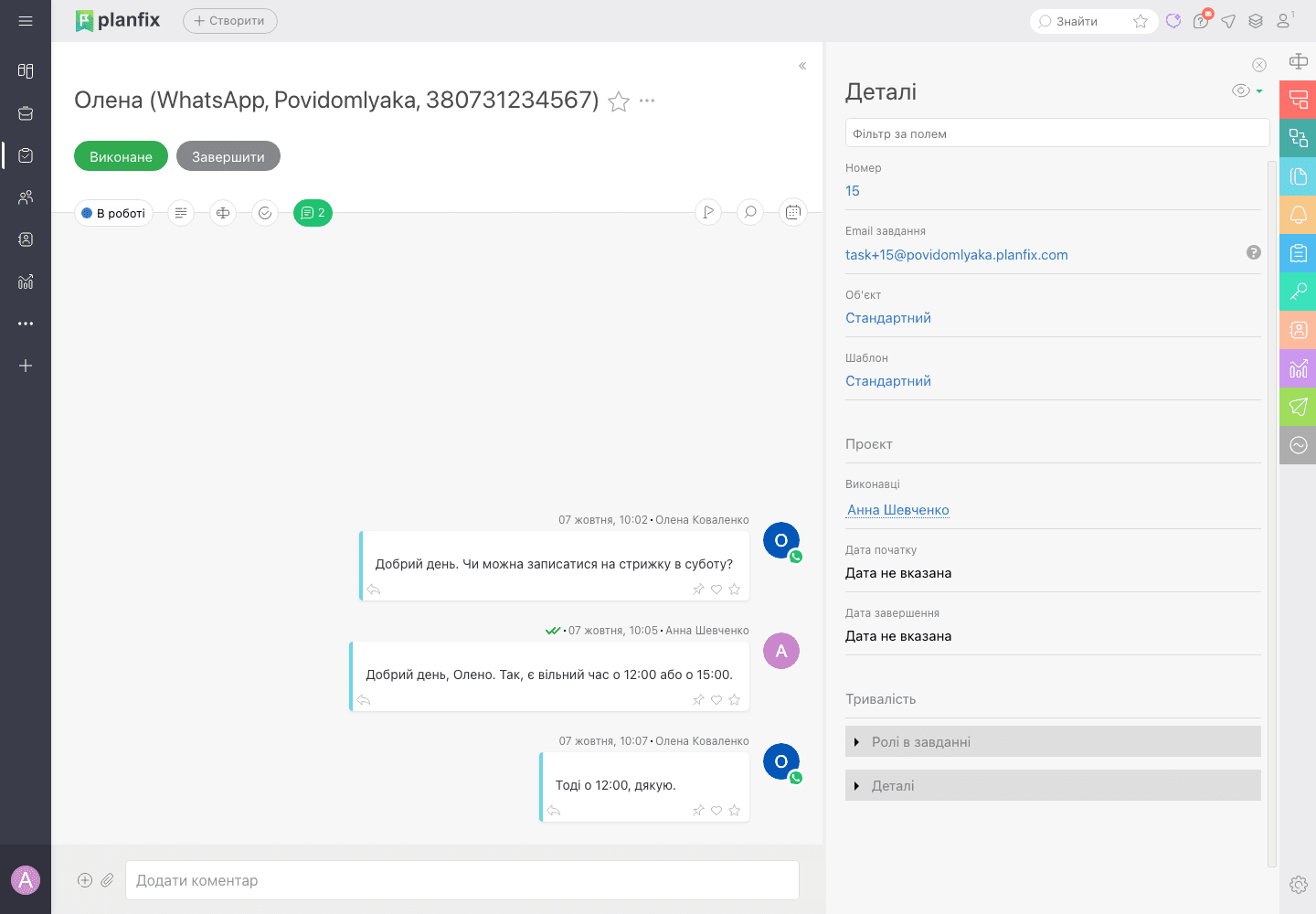Collapse the panel with the double chevron
Image resolution: width=1316 pixels, height=914 pixels.
tap(802, 66)
